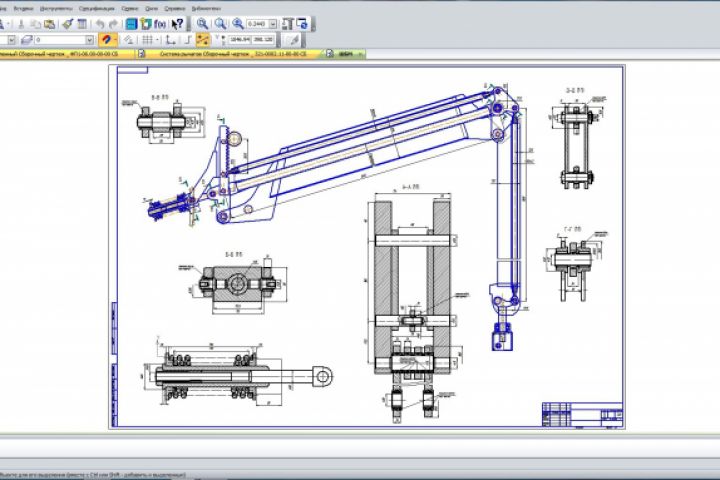Switch to the green document tab

346,54
